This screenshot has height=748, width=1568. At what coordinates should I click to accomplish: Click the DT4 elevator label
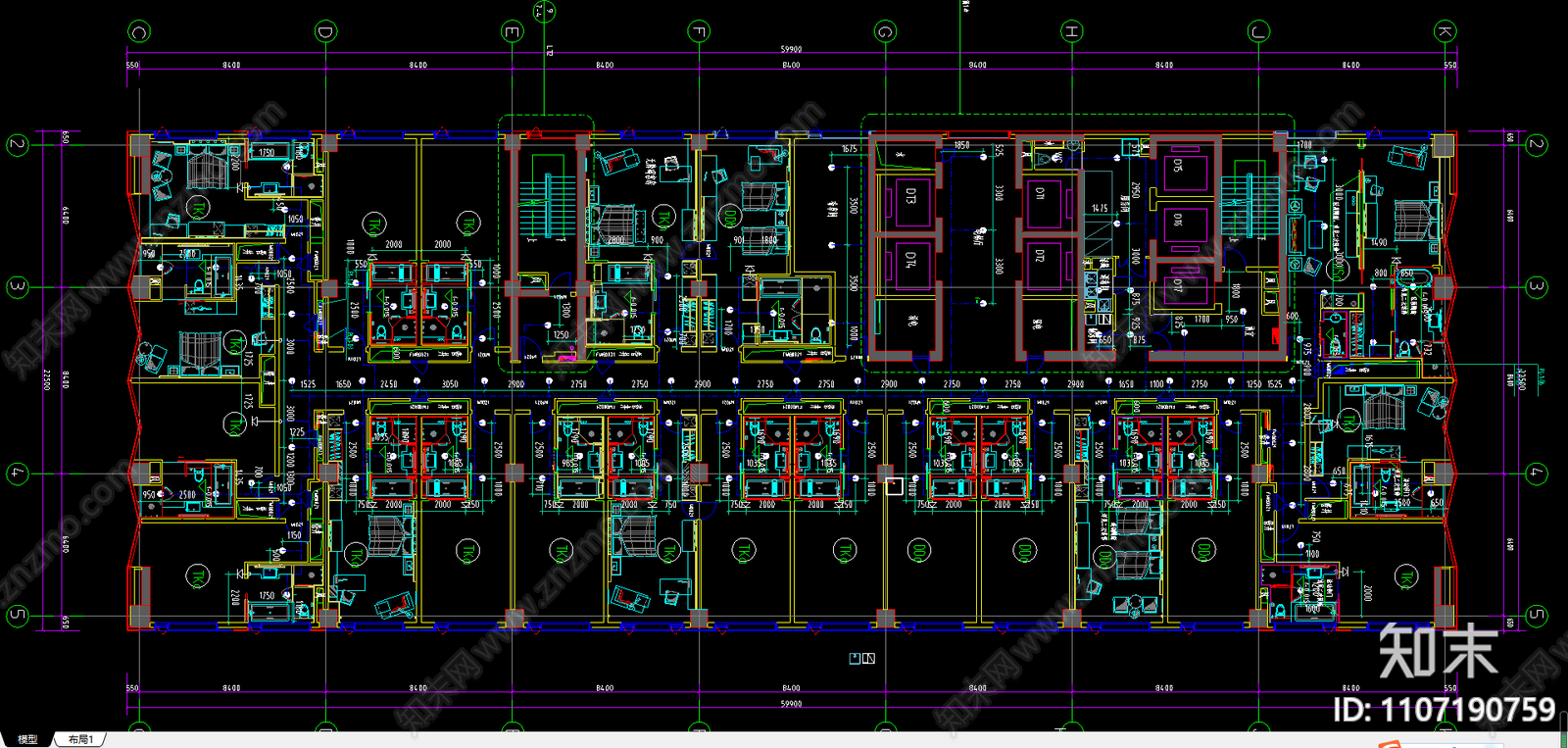point(910,260)
